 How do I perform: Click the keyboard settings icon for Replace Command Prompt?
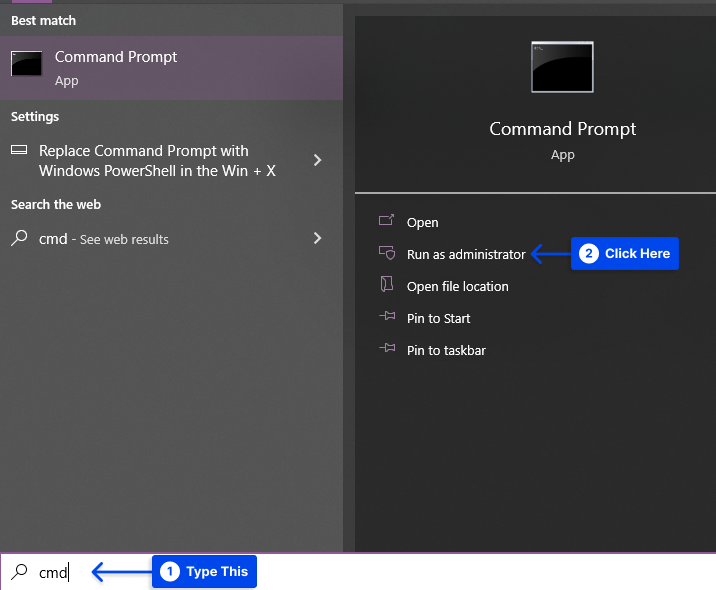[19, 150]
